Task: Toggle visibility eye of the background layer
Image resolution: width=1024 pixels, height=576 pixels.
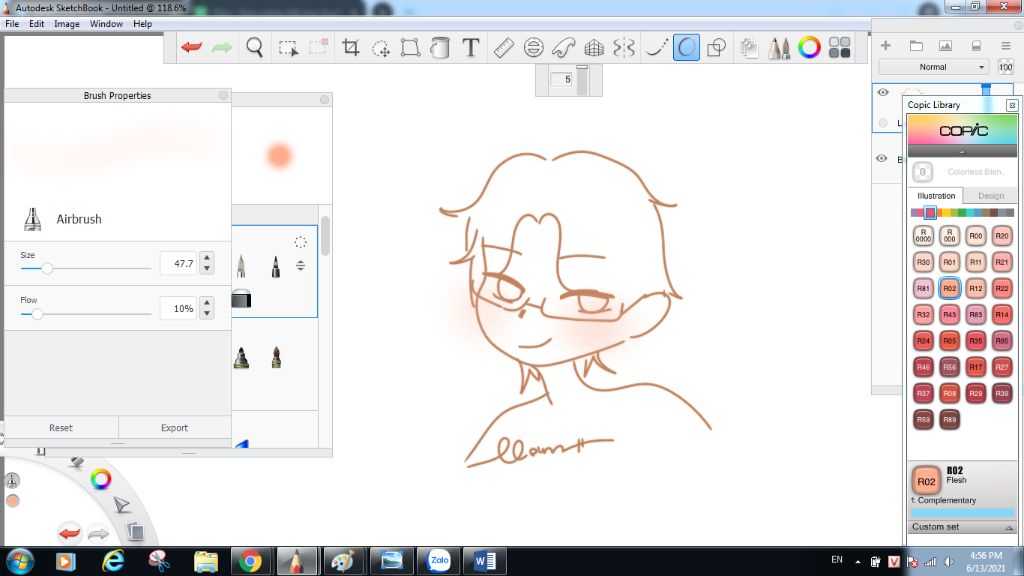Action: (x=882, y=158)
